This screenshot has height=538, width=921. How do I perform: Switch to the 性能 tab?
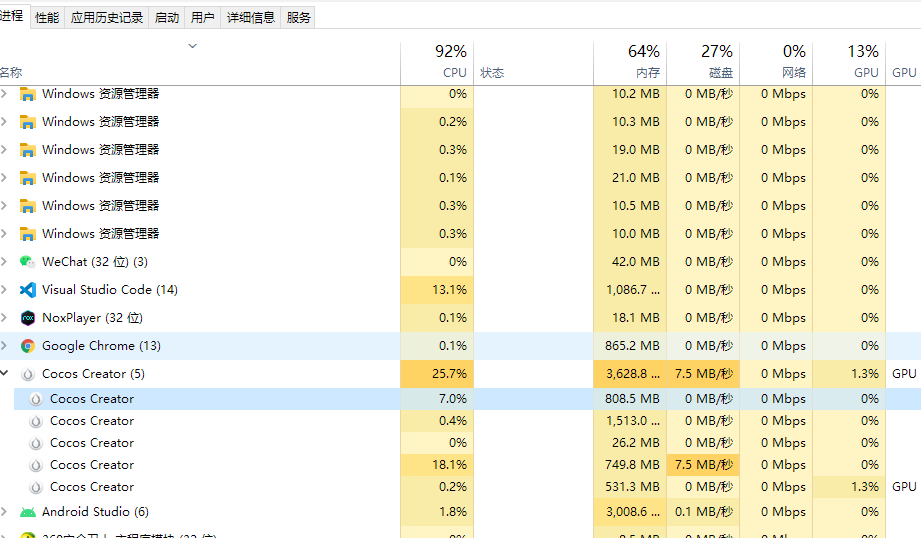[x=47, y=18]
